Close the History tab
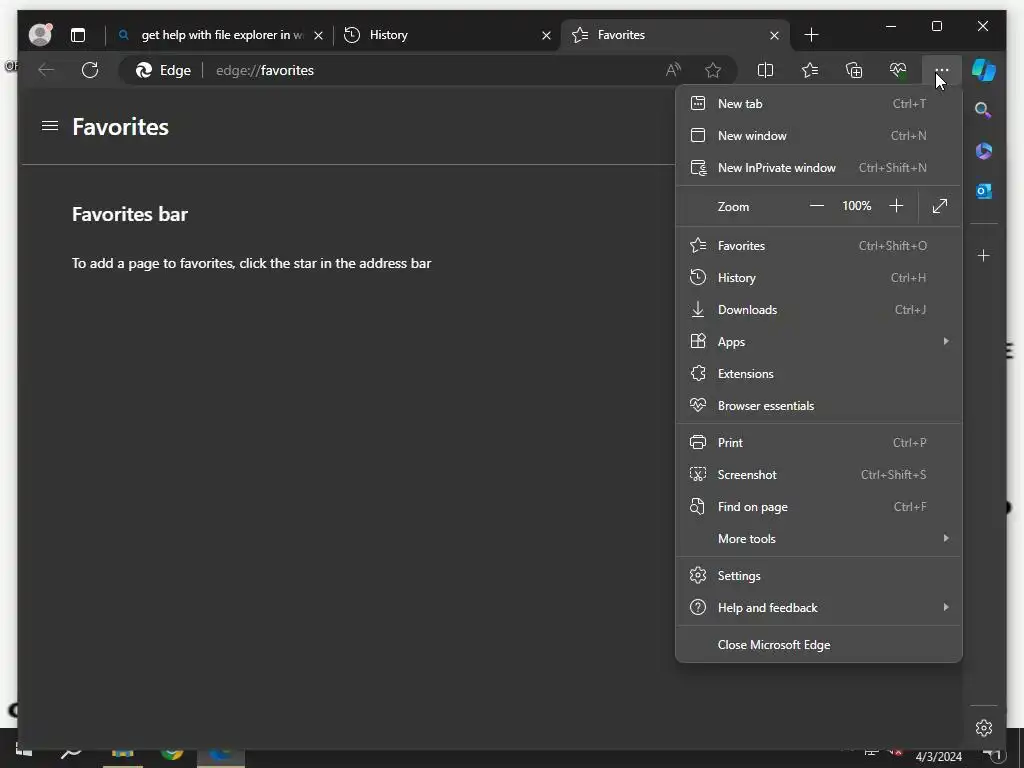Image resolution: width=1024 pixels, height=768 pixels. pos(547,35)
